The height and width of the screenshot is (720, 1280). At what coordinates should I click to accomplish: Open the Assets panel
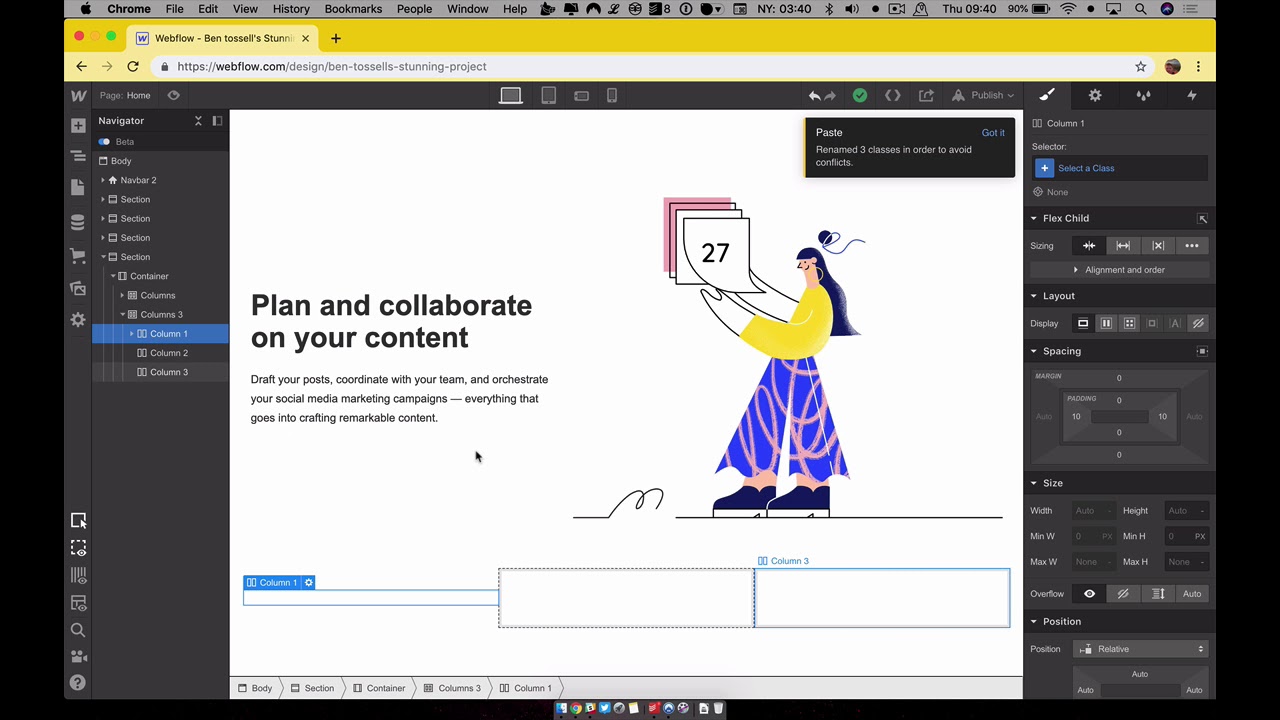coord(78,288)
